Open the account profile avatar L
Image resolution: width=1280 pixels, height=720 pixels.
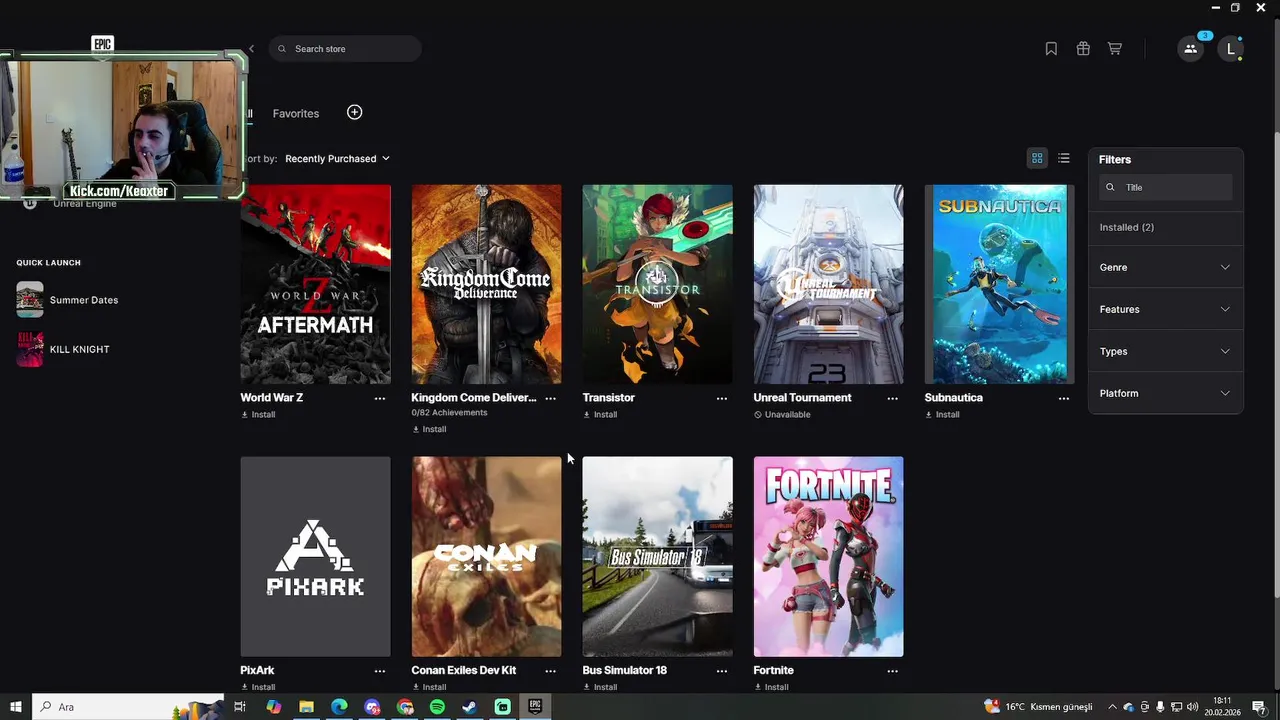[1231, 48]
